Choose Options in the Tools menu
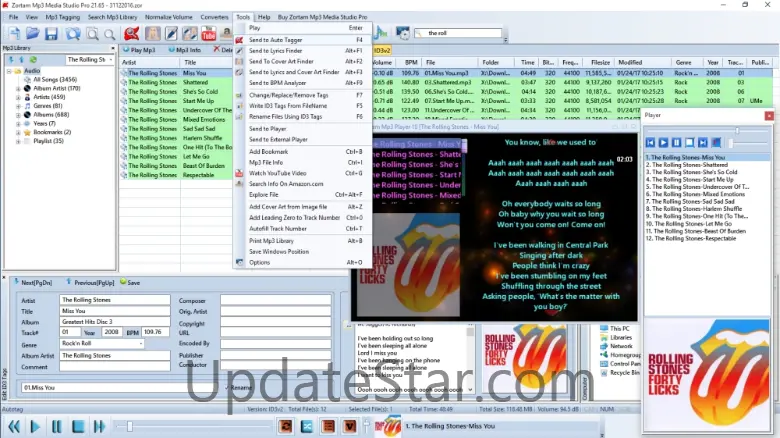Viewport: 780px width, 438px height. 260,262
